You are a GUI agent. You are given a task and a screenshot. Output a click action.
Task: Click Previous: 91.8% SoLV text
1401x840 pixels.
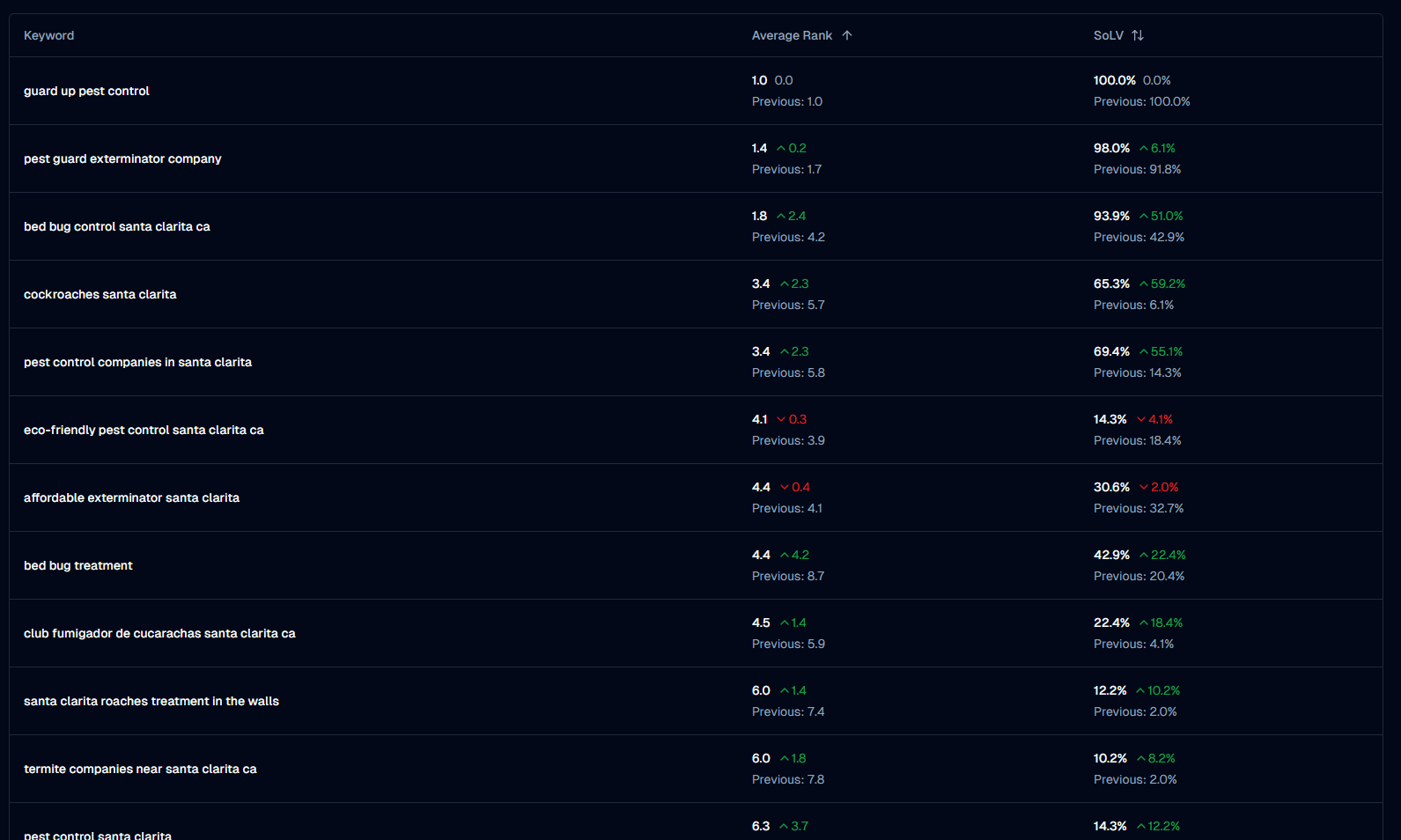point(1137,169)
